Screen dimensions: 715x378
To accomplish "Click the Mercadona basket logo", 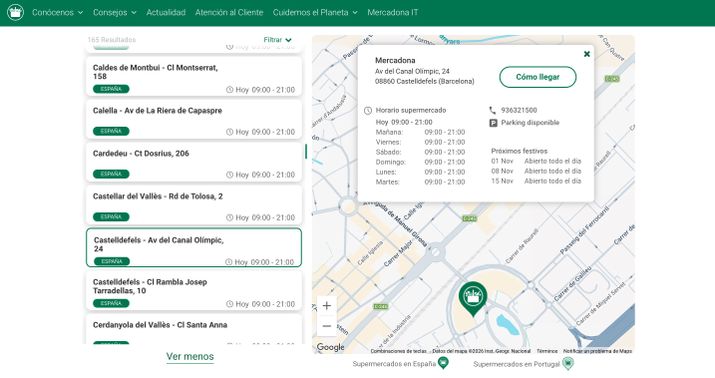I will pos(16,12).
